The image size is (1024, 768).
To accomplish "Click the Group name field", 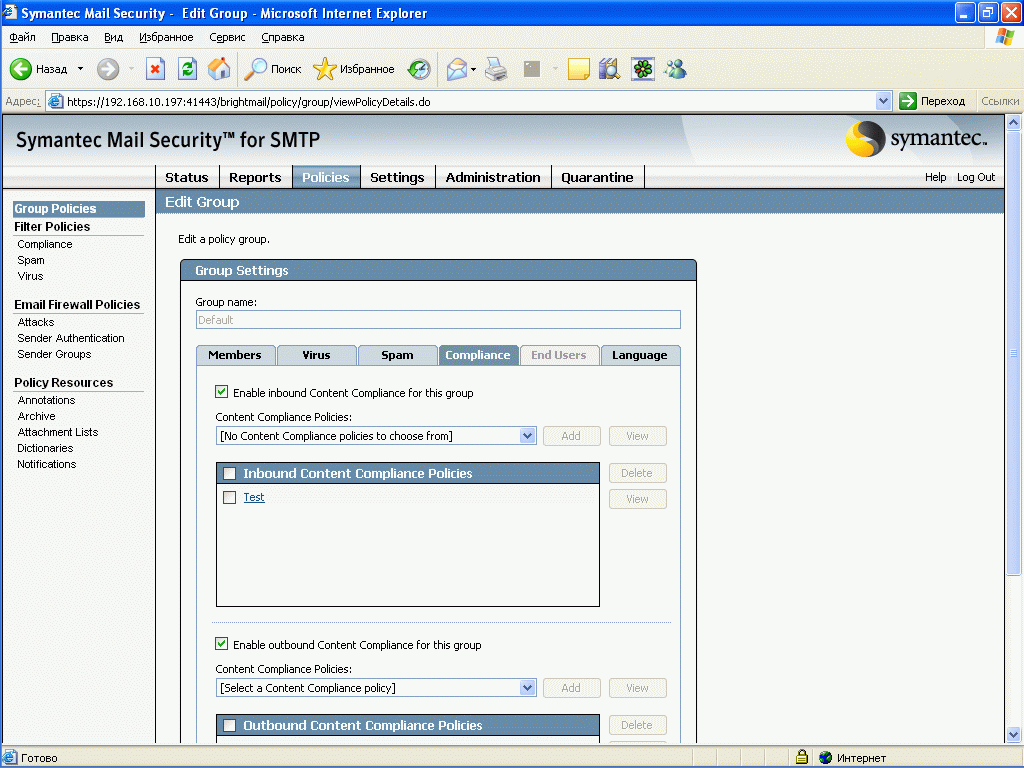I will pos(438,319).
